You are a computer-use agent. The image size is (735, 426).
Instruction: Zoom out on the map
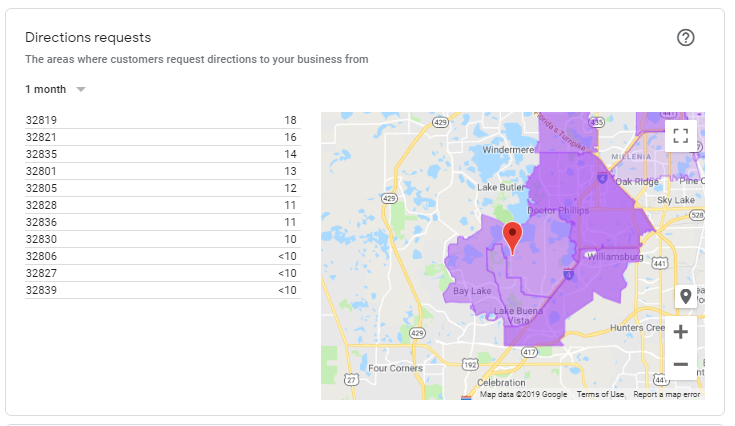[681, 365]
